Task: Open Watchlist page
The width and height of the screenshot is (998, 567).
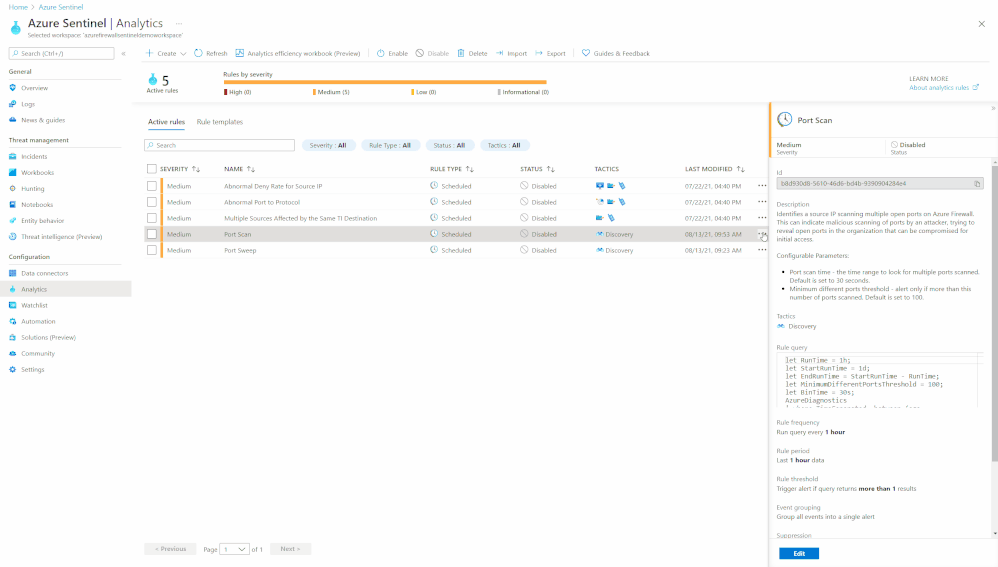Action: pyautogui.click(x=34, y=305)
